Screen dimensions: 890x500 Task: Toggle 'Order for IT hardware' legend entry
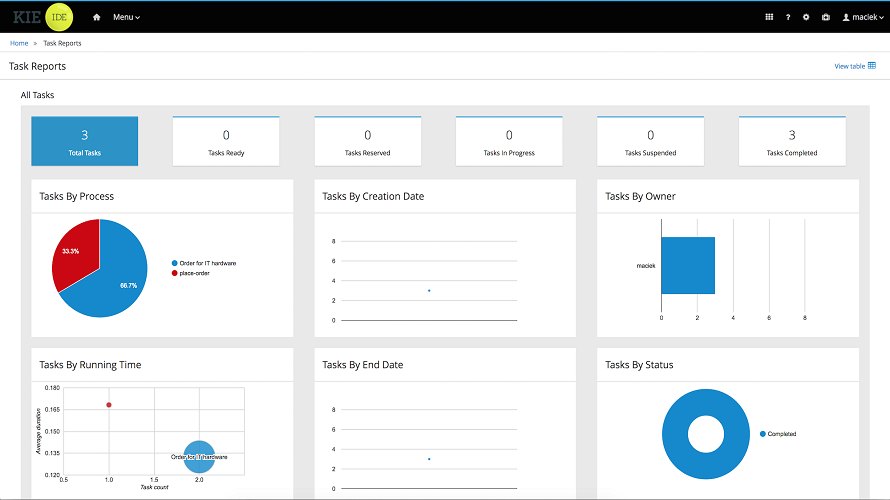pyautogui.click(x=207, y=263)
